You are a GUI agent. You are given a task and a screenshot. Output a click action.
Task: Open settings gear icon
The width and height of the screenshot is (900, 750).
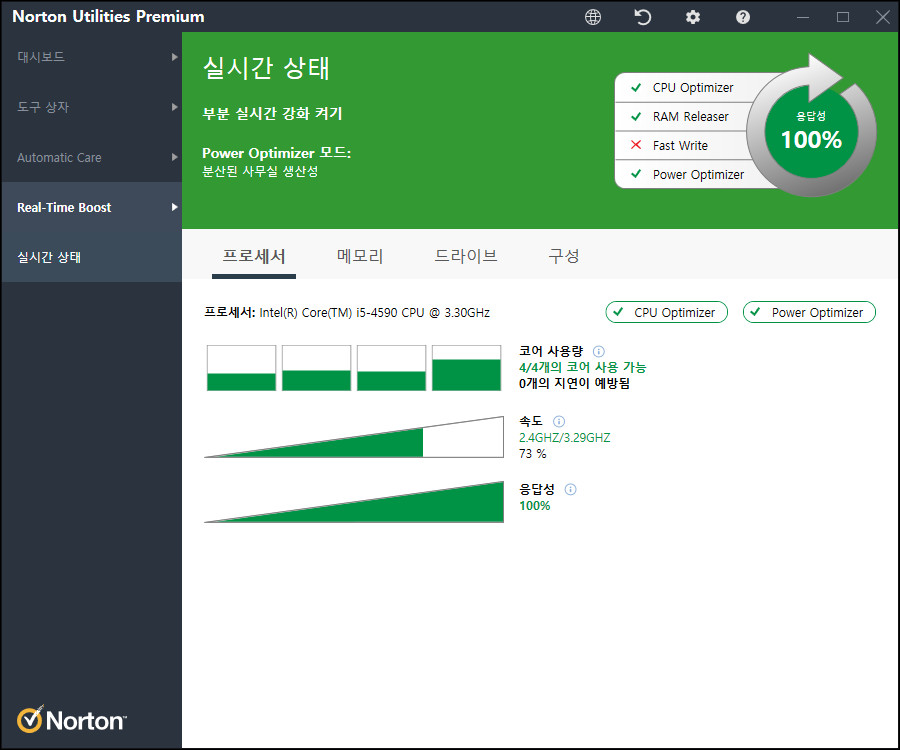pyautogui.click(x=693, y=17)
